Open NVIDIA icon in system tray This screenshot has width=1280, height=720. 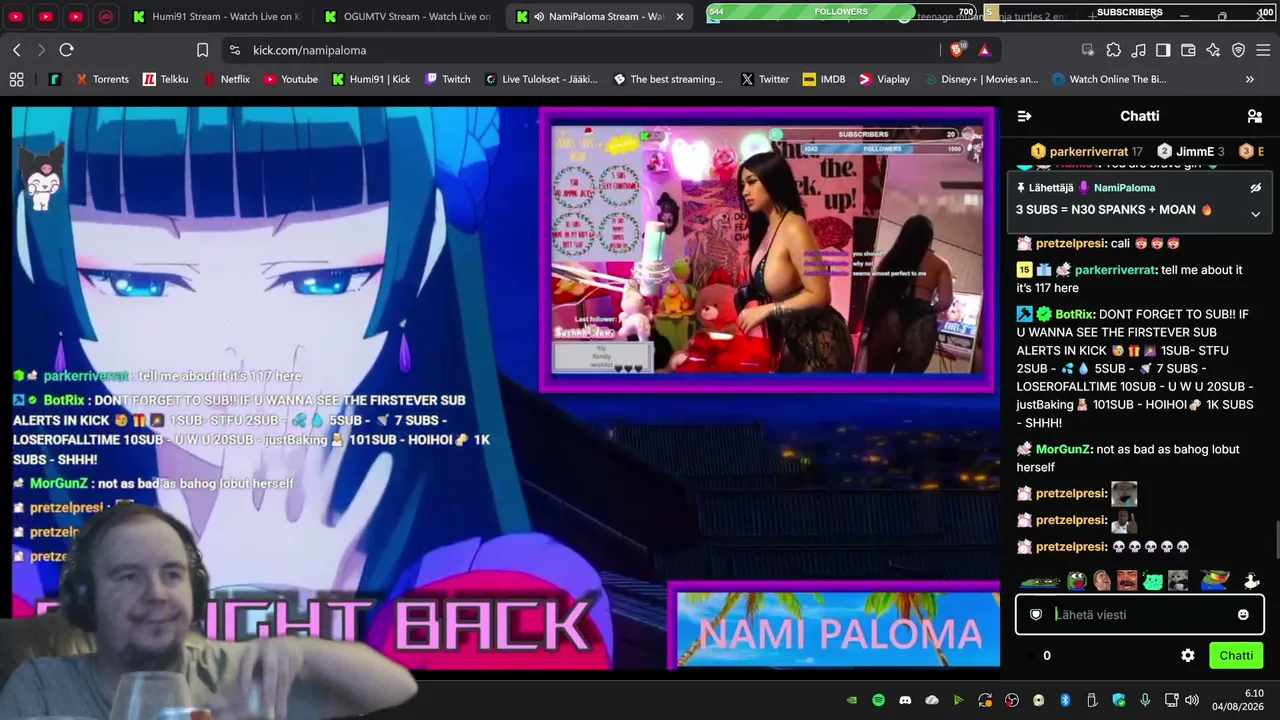(852, 700)
